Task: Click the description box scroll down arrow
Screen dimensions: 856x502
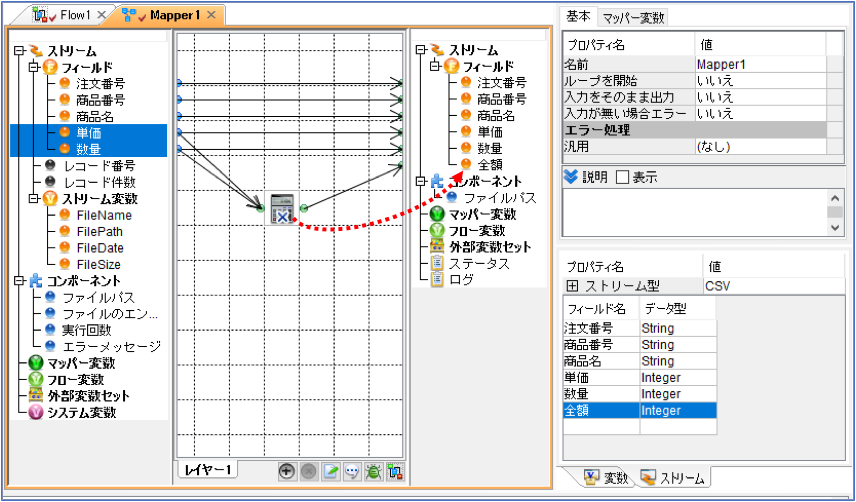Action: click(835, 228)
